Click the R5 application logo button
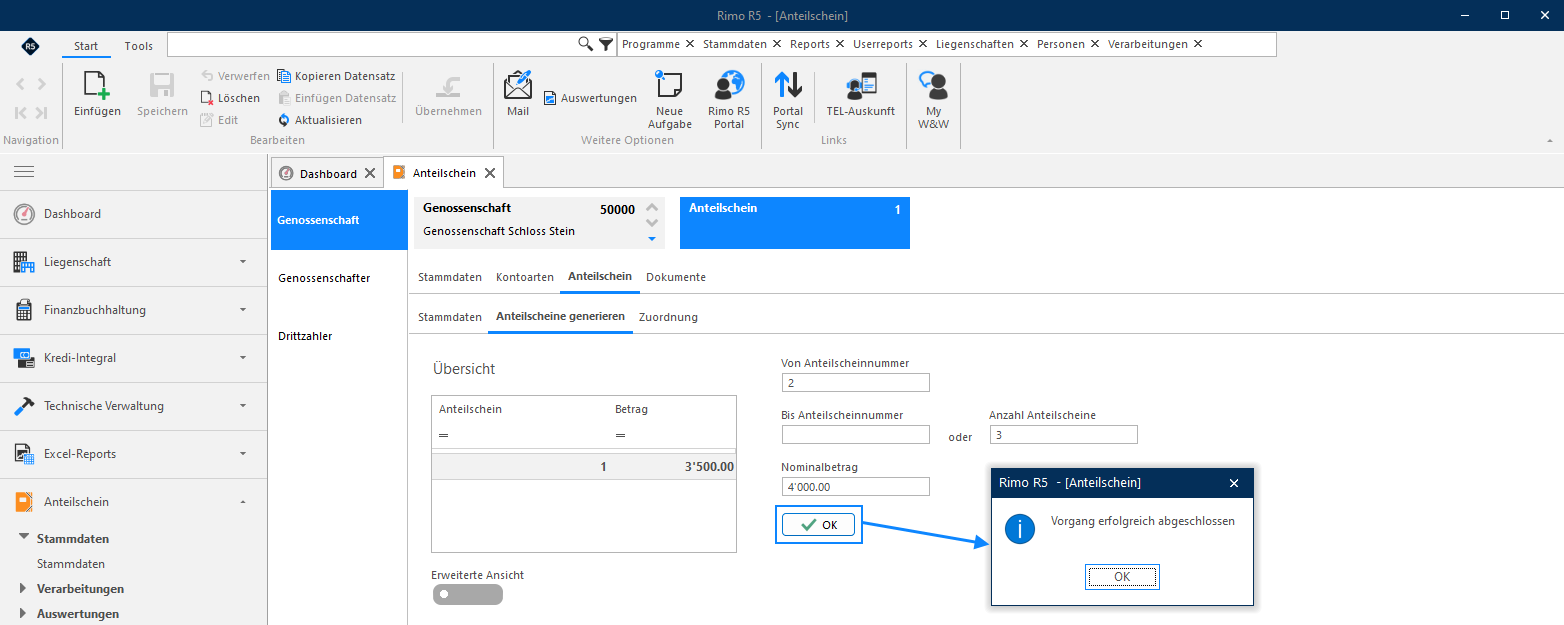 [30, 46]
